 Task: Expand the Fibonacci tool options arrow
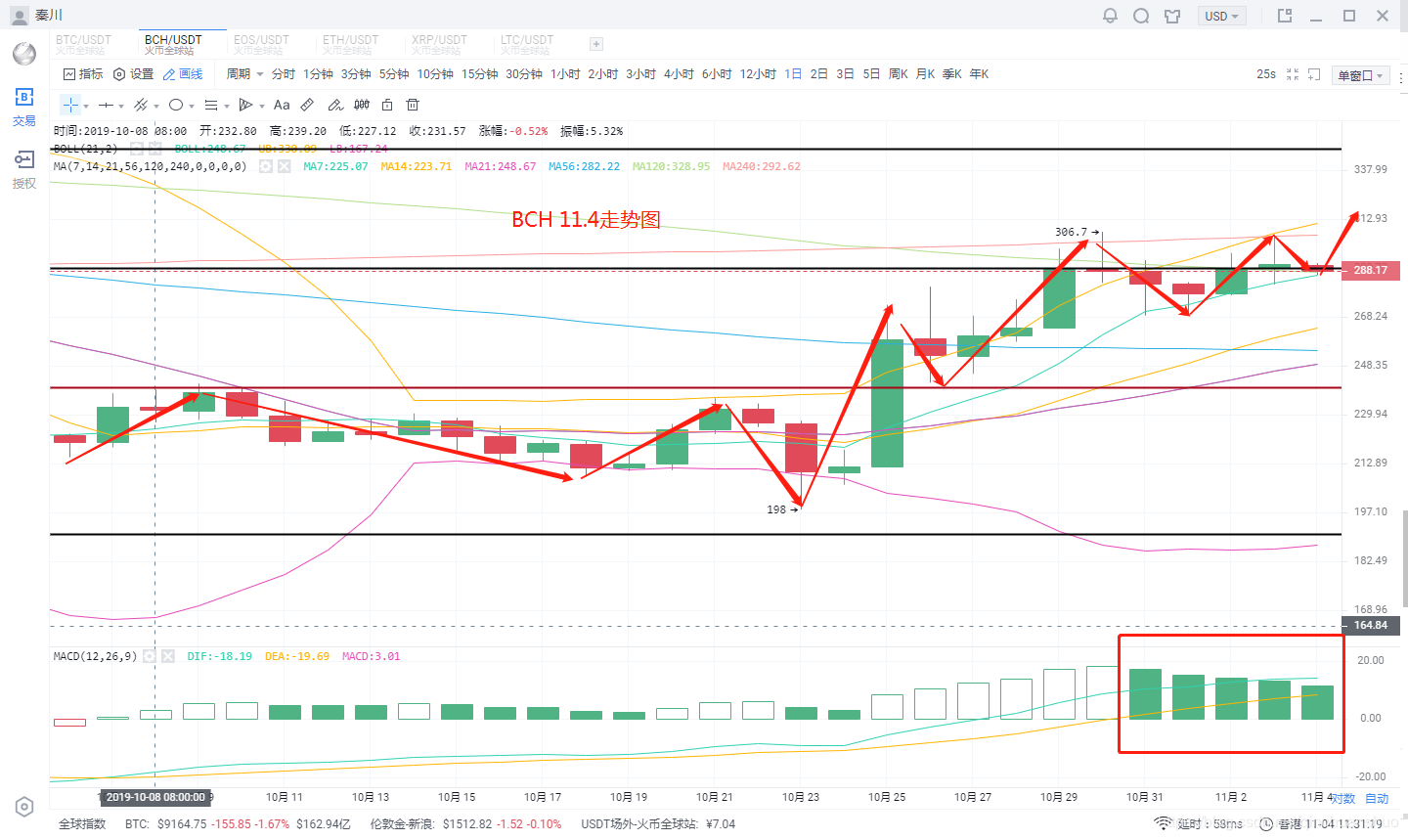(226, 106)
